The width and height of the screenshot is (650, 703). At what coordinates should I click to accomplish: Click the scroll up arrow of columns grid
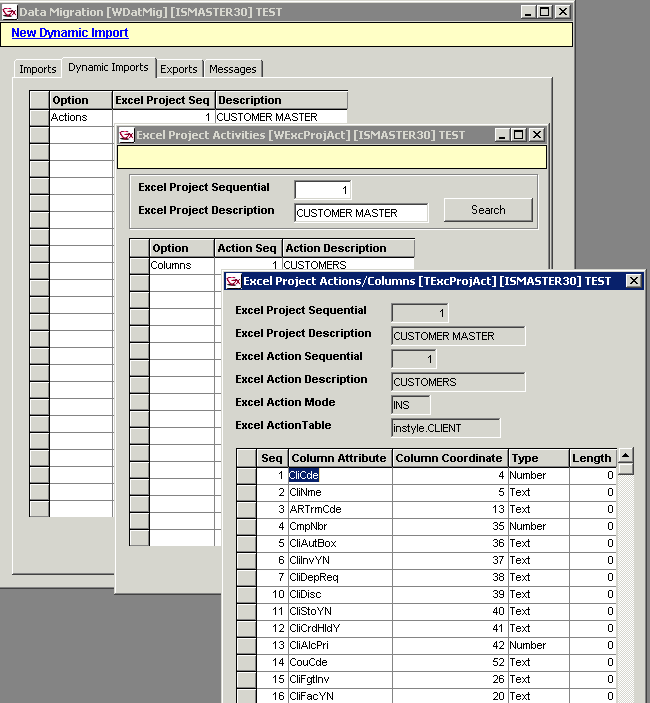(x=625, y=456)
